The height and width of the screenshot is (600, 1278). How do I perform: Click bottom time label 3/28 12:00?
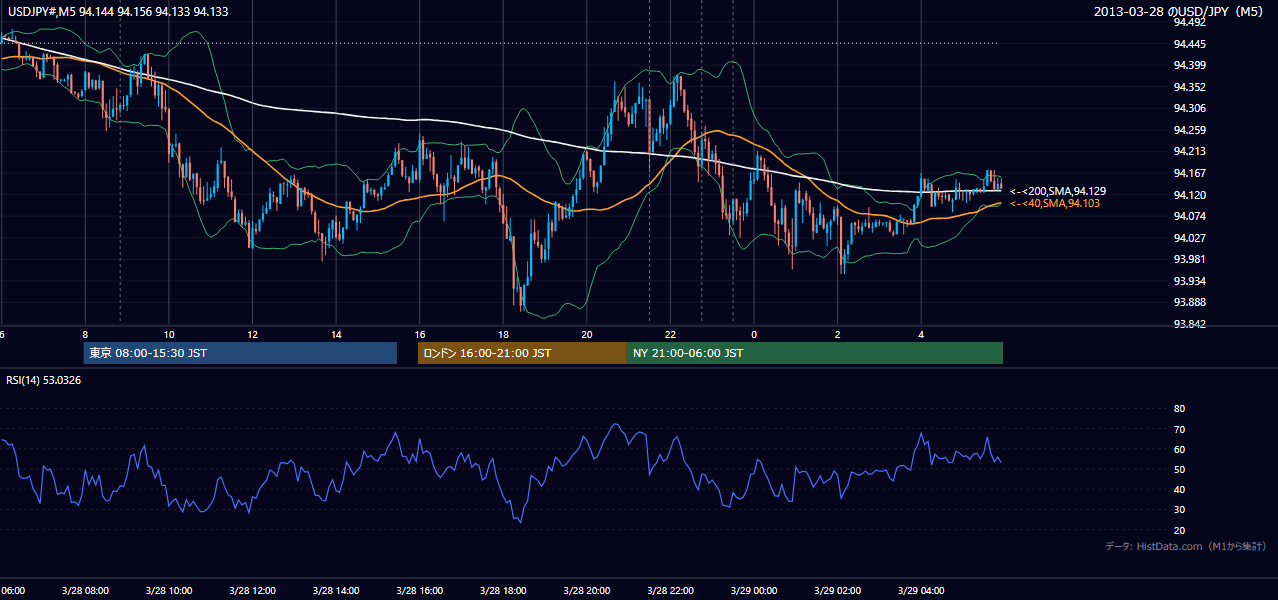click(x=253, y=590)
